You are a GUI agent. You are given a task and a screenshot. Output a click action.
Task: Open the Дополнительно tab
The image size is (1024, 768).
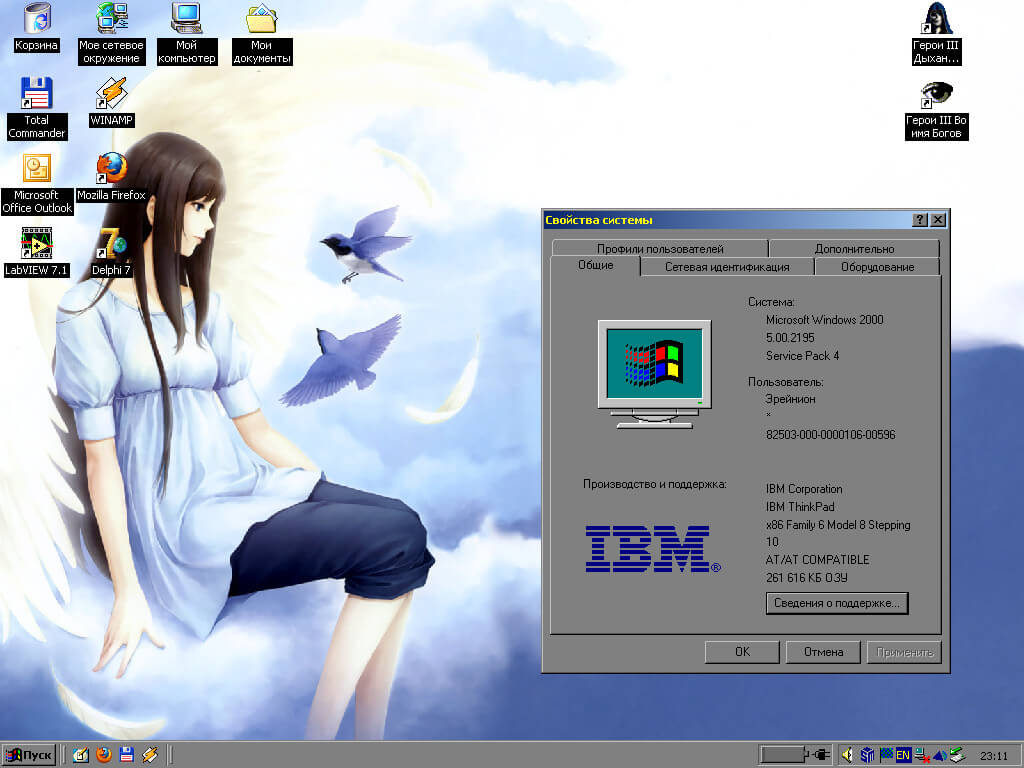pyautogui.click(x=854, y=249)
